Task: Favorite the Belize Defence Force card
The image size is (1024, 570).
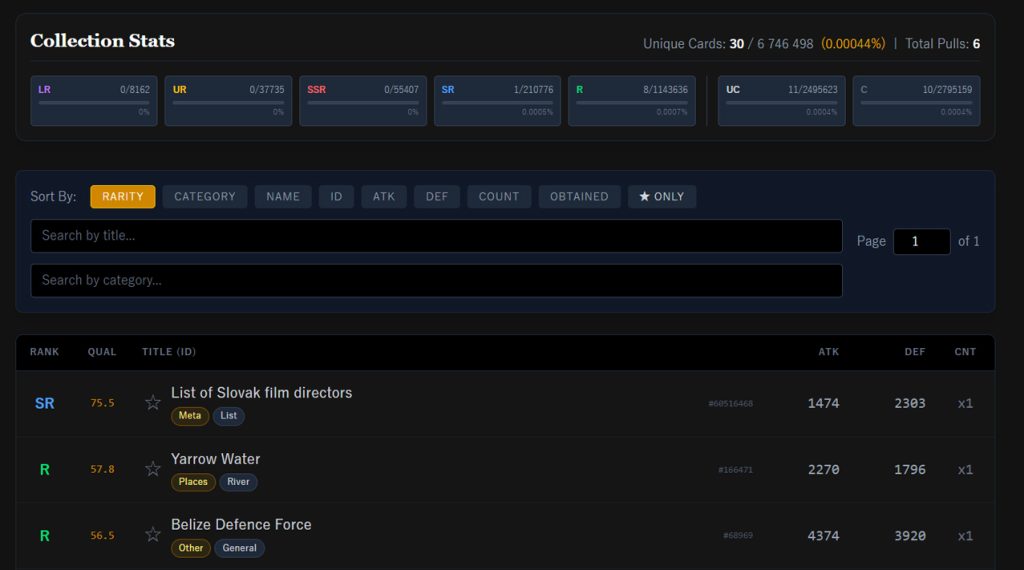Action: (153, 535)
